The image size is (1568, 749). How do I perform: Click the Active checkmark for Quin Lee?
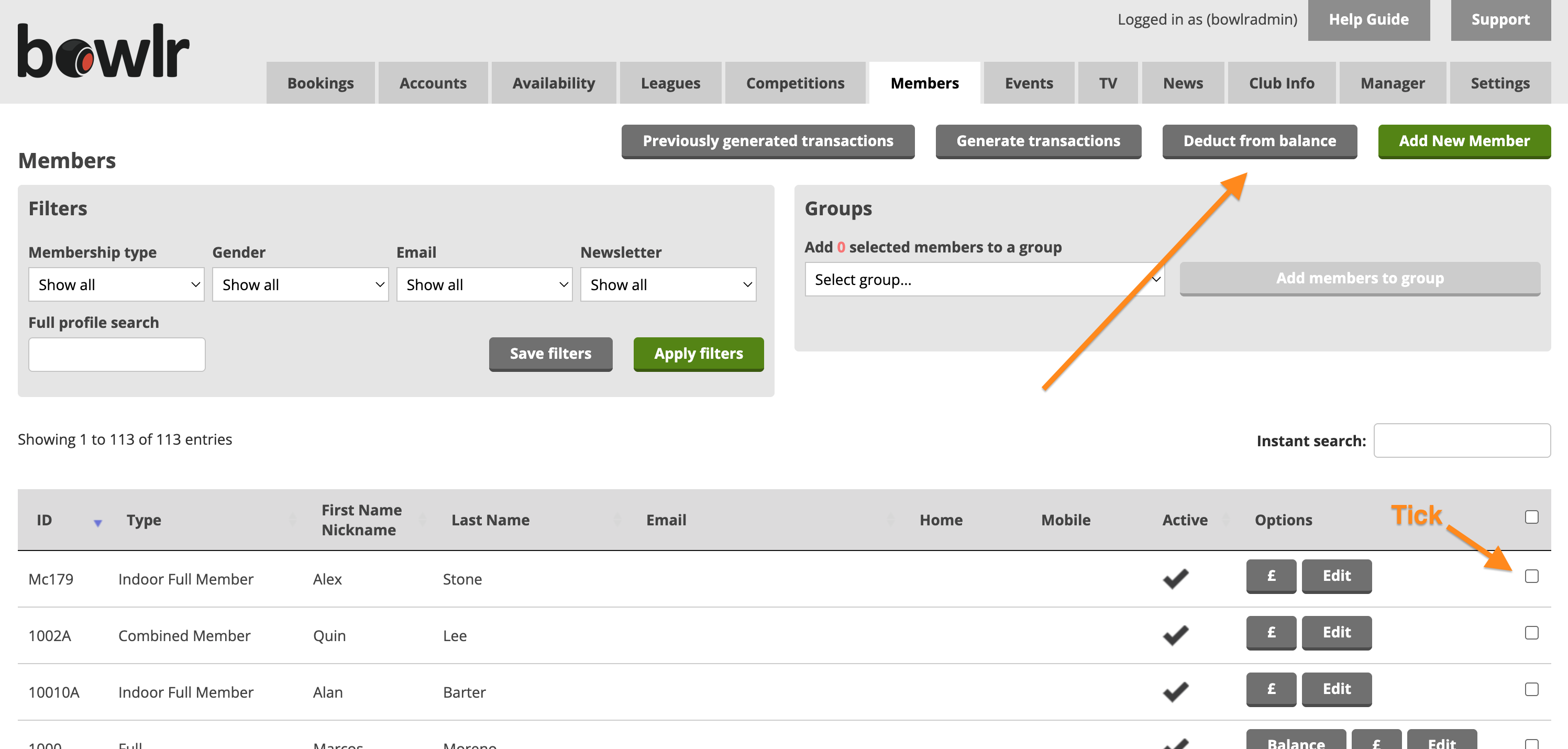coord(1175,635)
